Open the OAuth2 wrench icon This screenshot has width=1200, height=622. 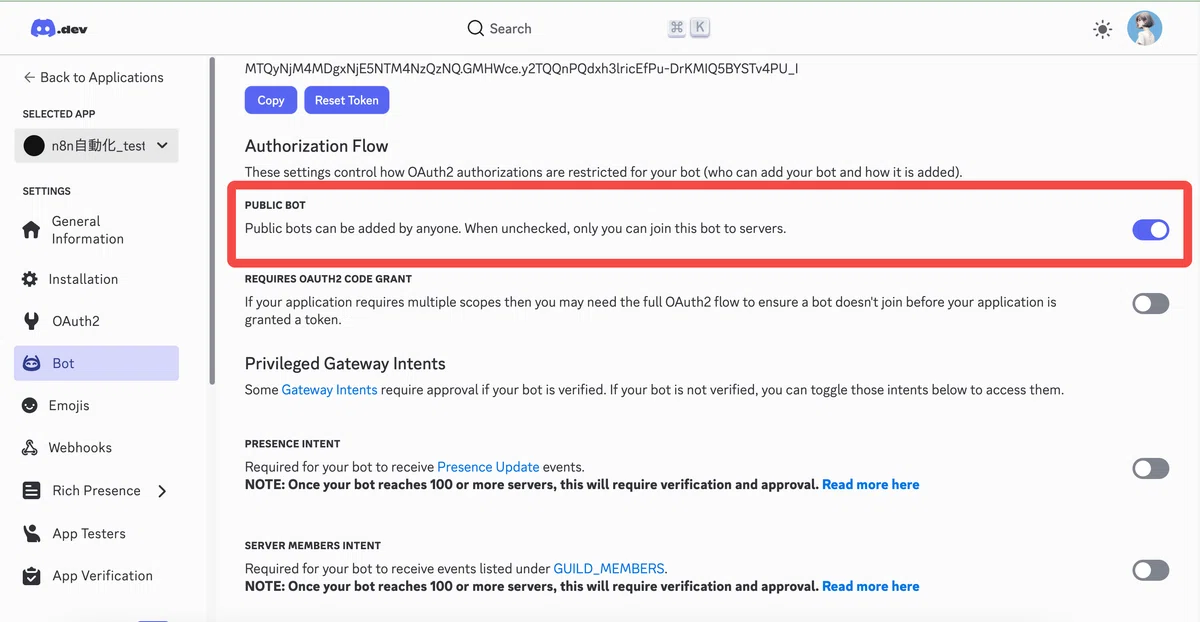32,321
